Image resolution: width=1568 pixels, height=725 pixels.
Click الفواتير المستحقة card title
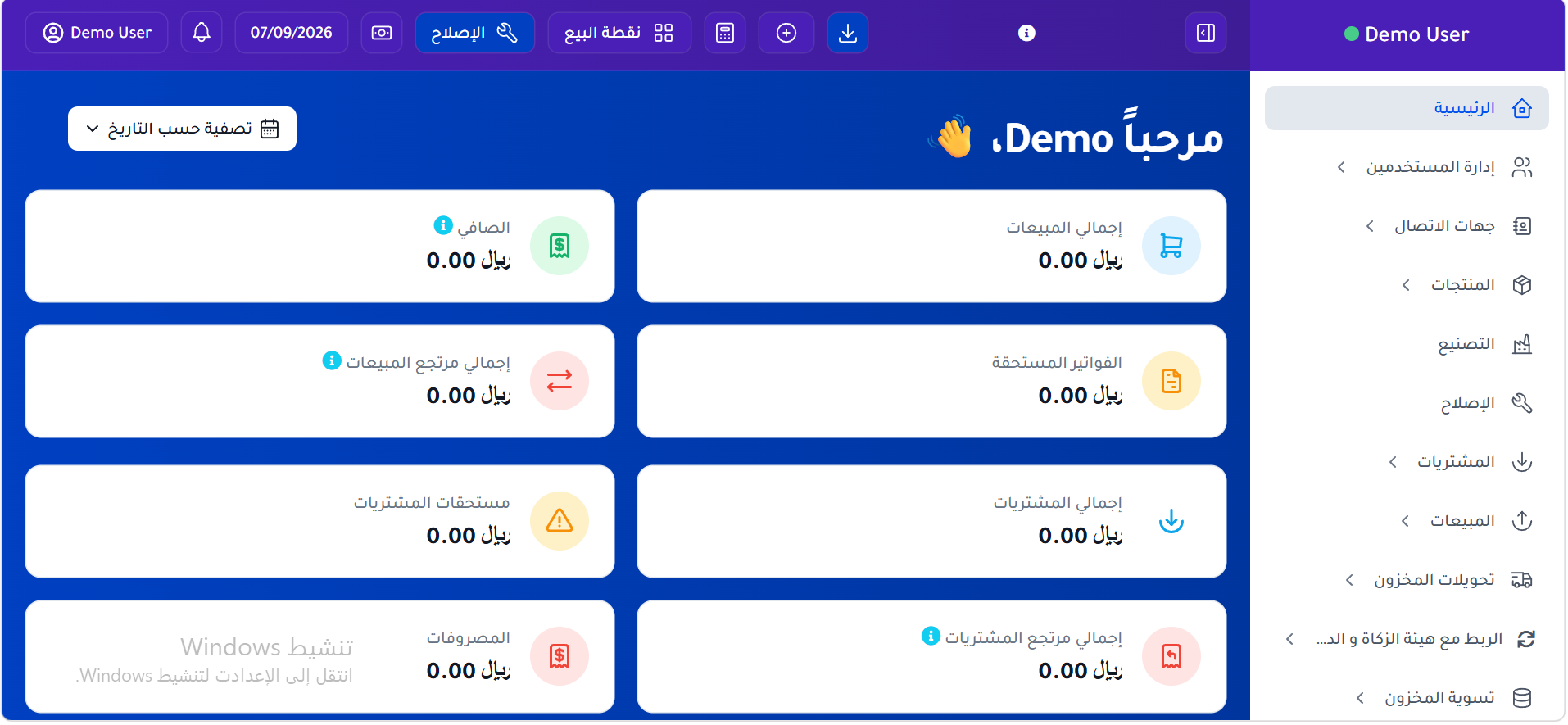(x=1057, y=363)
